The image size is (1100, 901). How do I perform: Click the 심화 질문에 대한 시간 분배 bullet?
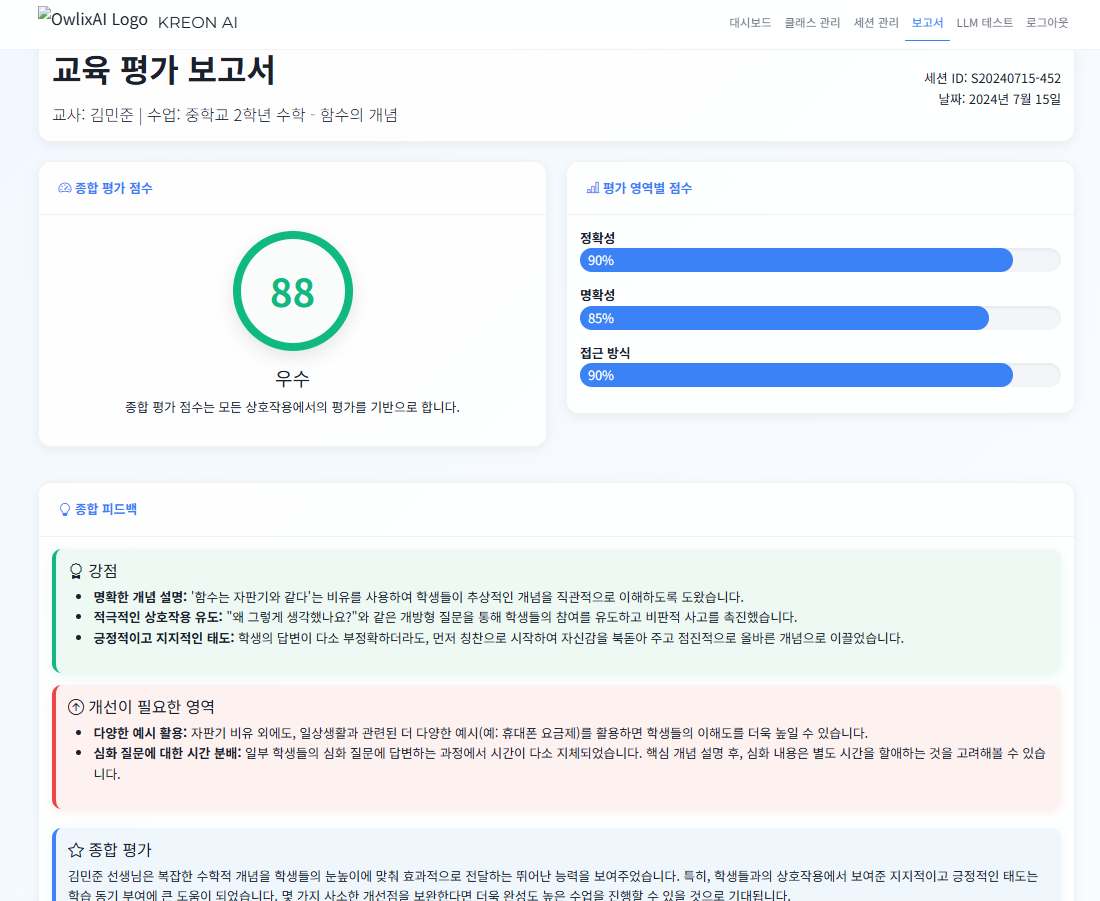570,763
